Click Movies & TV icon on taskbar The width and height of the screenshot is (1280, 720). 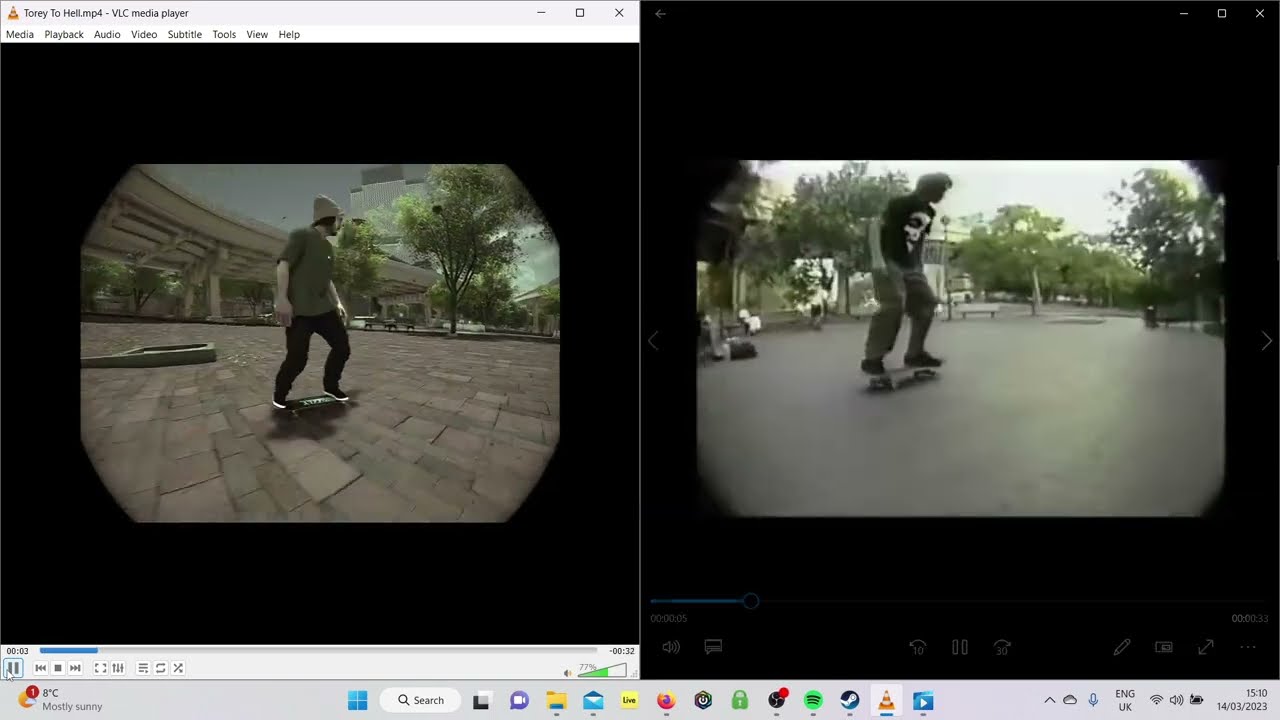(x=923, y=700)
